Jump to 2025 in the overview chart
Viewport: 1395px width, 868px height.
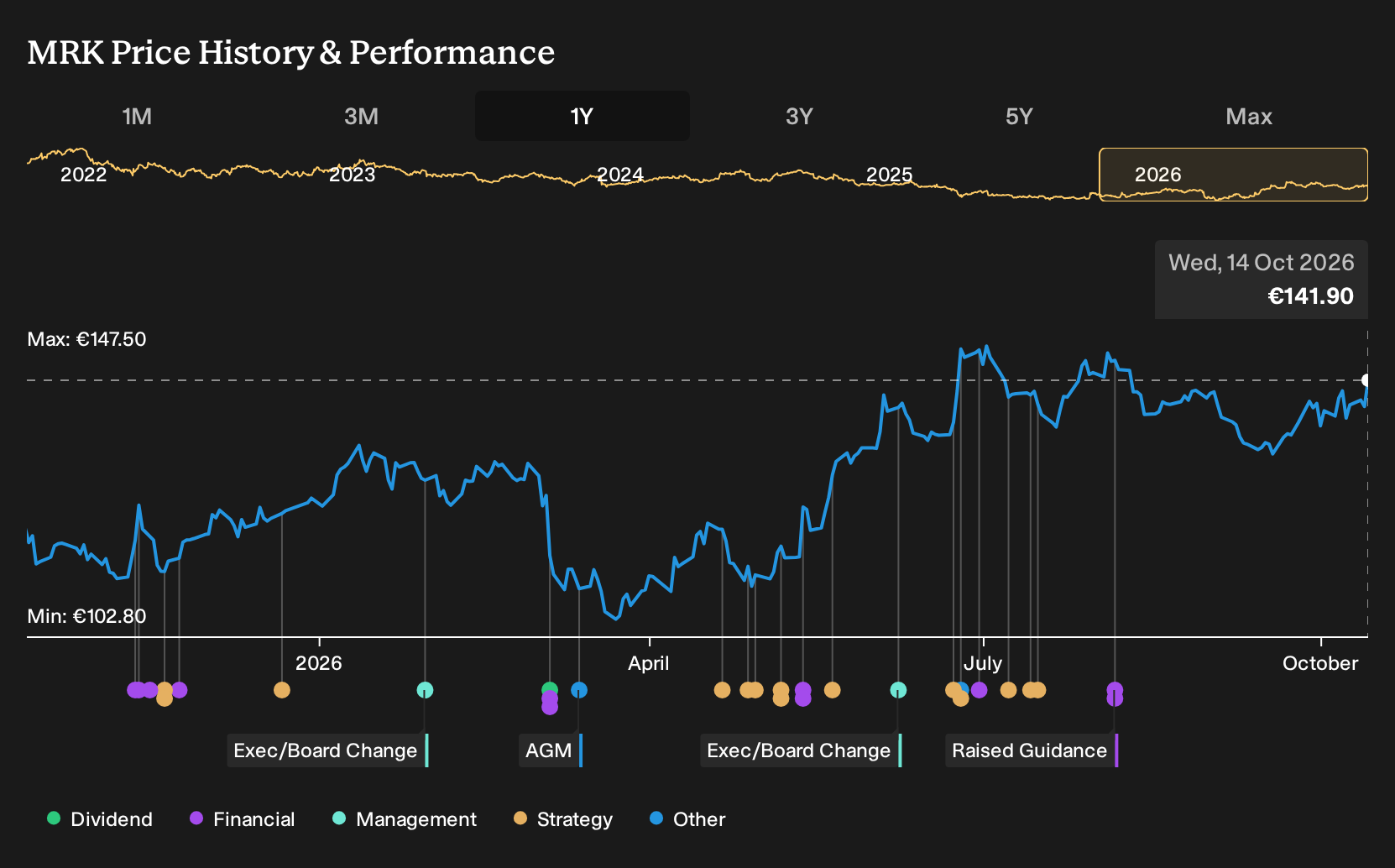[889, 175]
